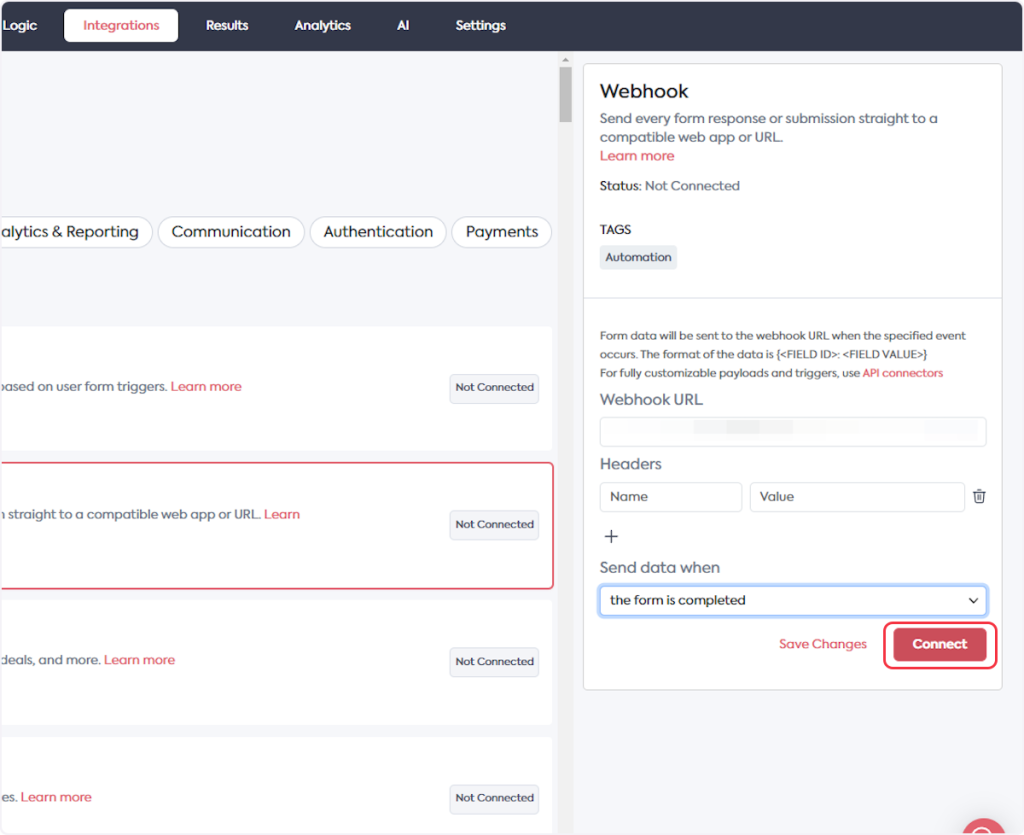
Task: Delete the header row with trash icon
Action: (979, 497)
